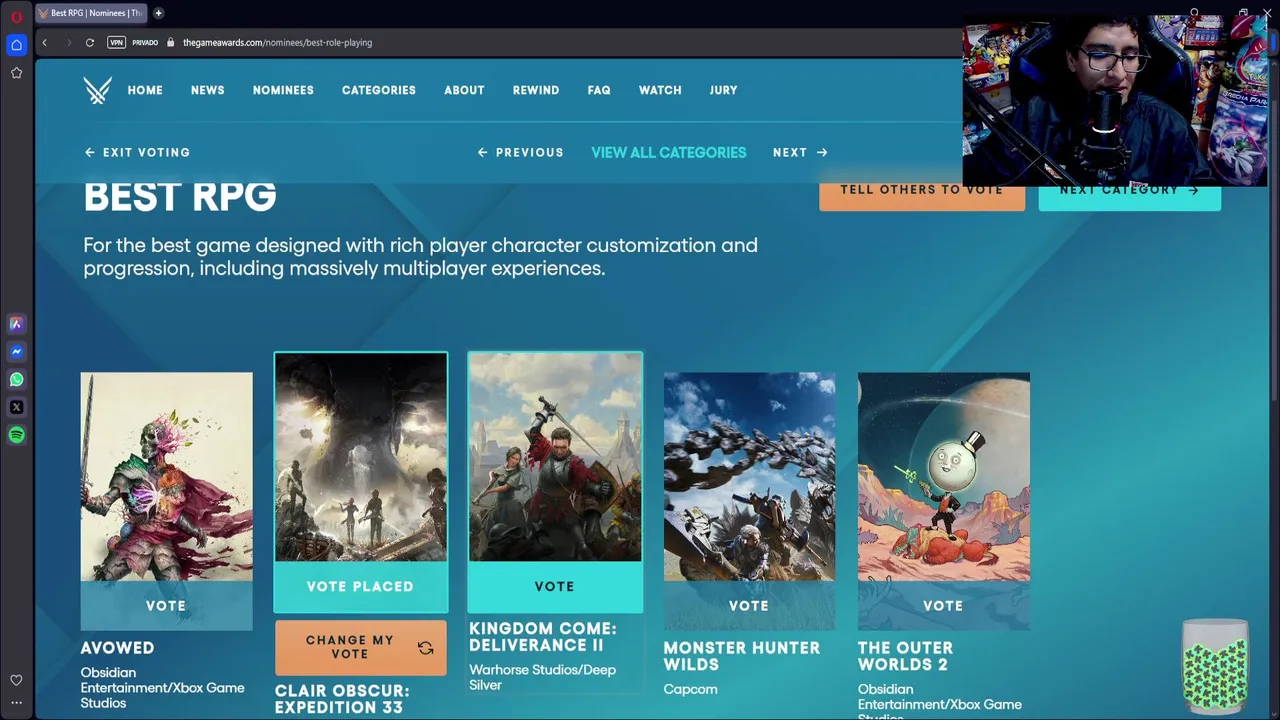The width and height of the screenshot is (1280, 720).
Task: Open heart favorites icon in sidebar
Action: [16, 680]
